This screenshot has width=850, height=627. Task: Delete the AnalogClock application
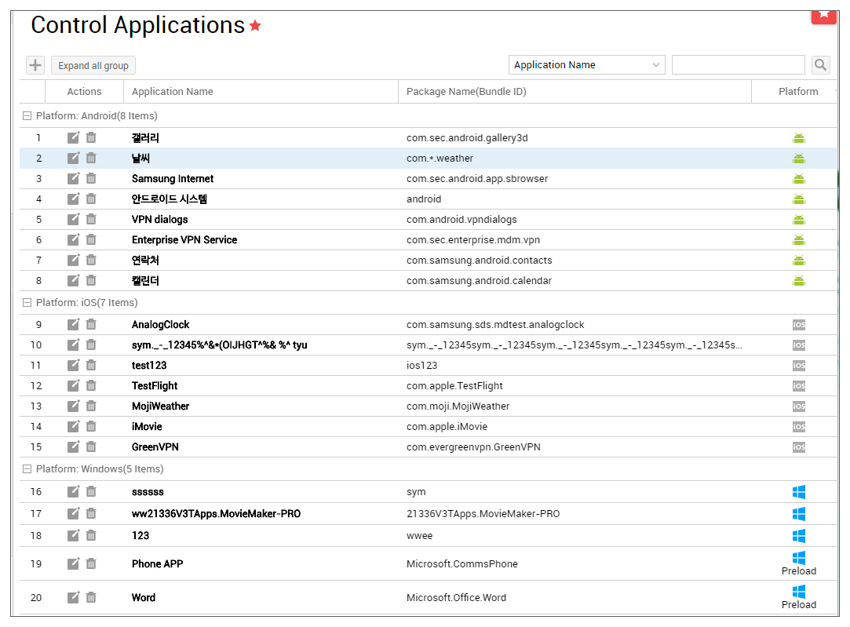click(91, 324)
